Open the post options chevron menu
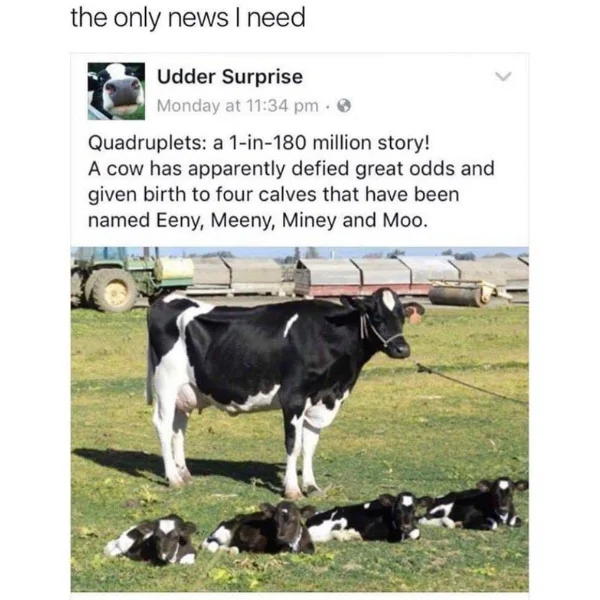 point(503,77)
